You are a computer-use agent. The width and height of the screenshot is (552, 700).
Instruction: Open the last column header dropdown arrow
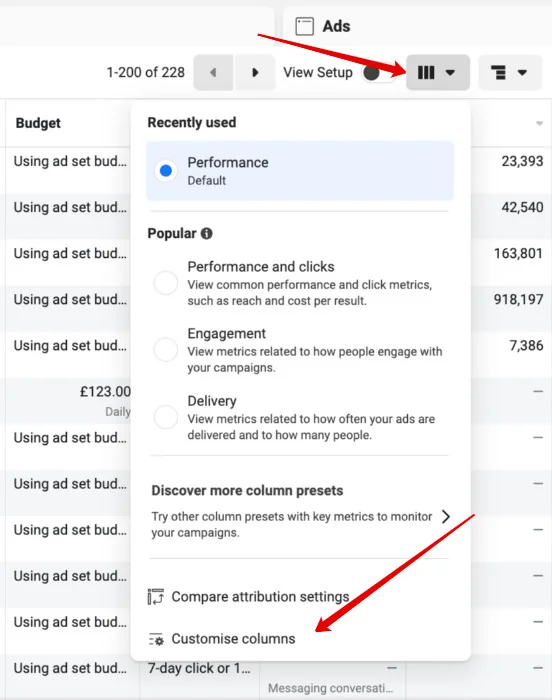point(539,123)
